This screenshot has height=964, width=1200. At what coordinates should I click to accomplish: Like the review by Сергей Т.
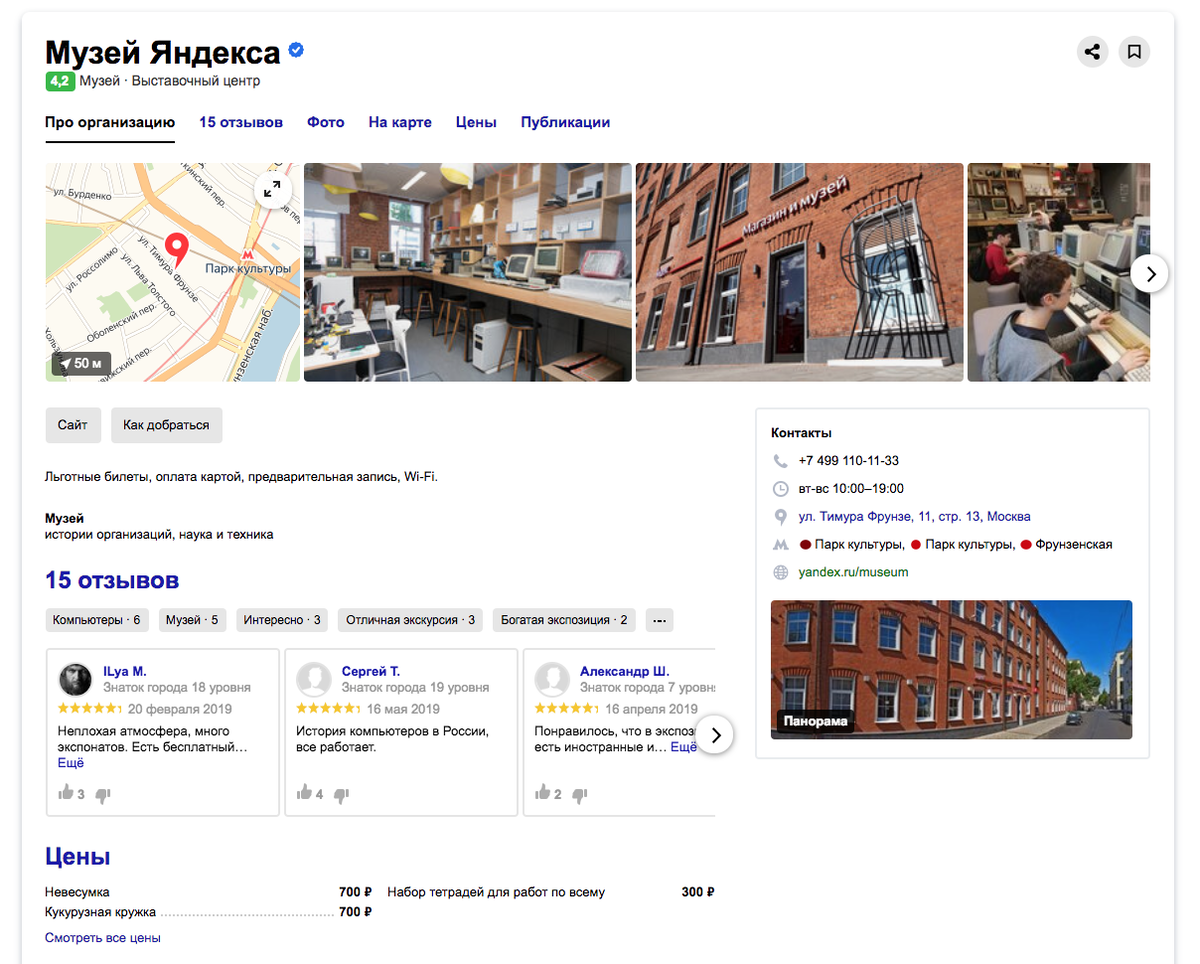tap(305, 794)
